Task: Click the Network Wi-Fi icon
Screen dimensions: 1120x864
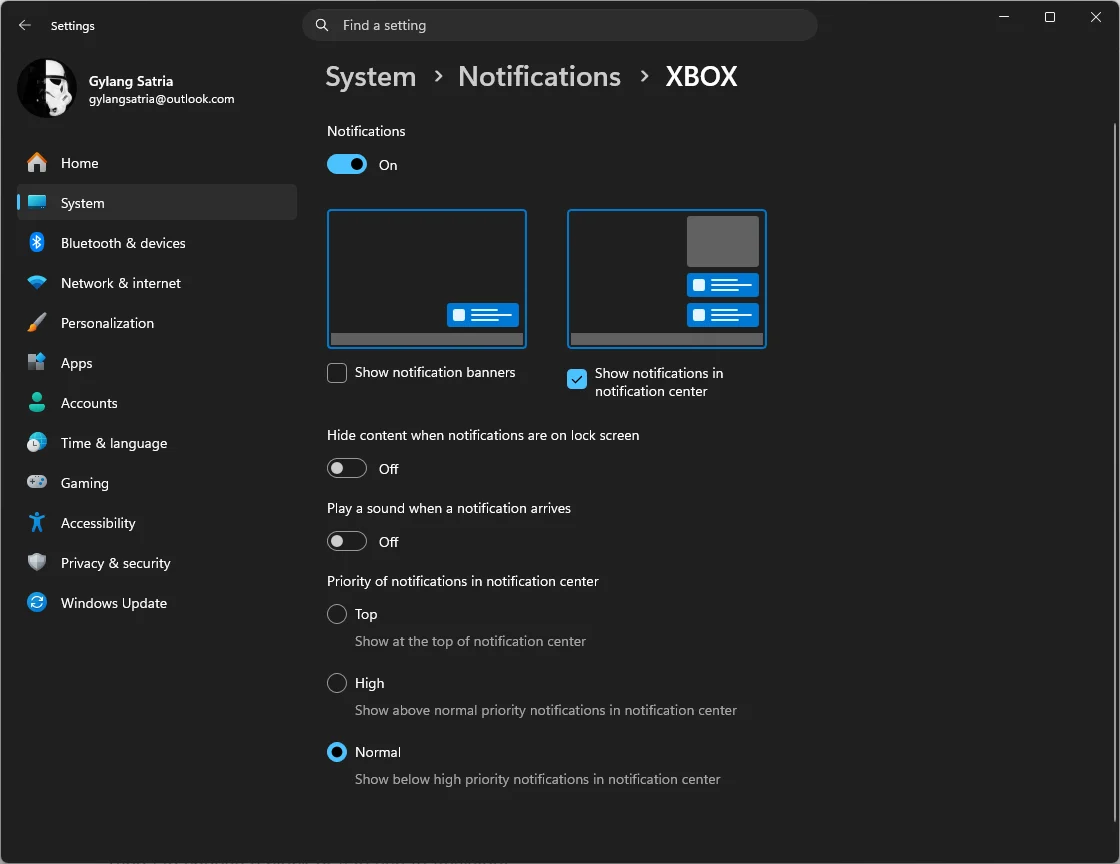Action: (x=37, y=283)
